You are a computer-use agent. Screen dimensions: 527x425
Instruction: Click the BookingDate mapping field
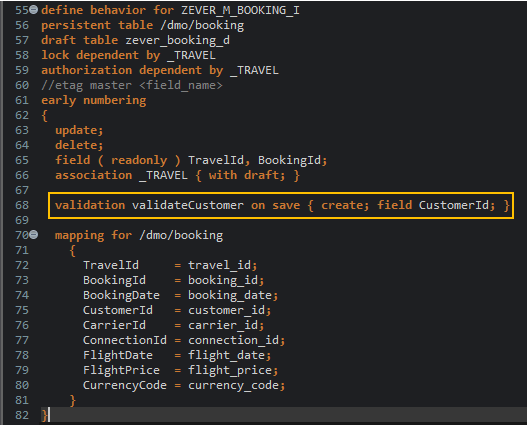coord(121,295)
